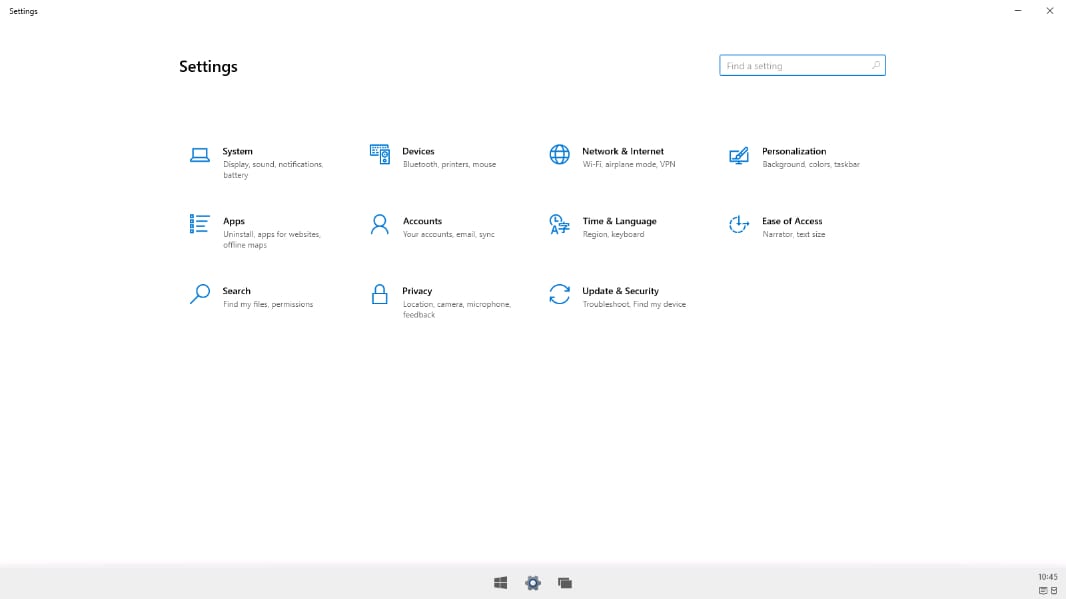Open Devices settings via its icon
1066x599 pixels.
pos(379,154)
